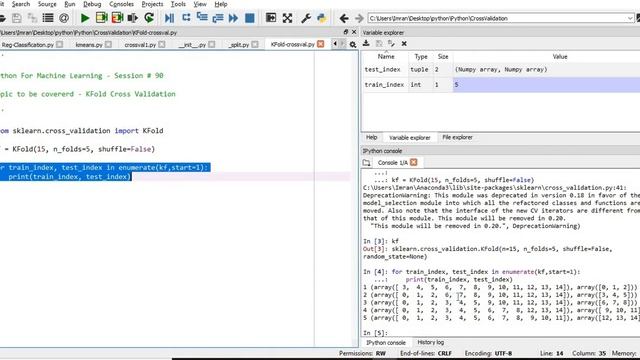
Task: Switch to the crossval1.py editor tab
Action: 140,45
